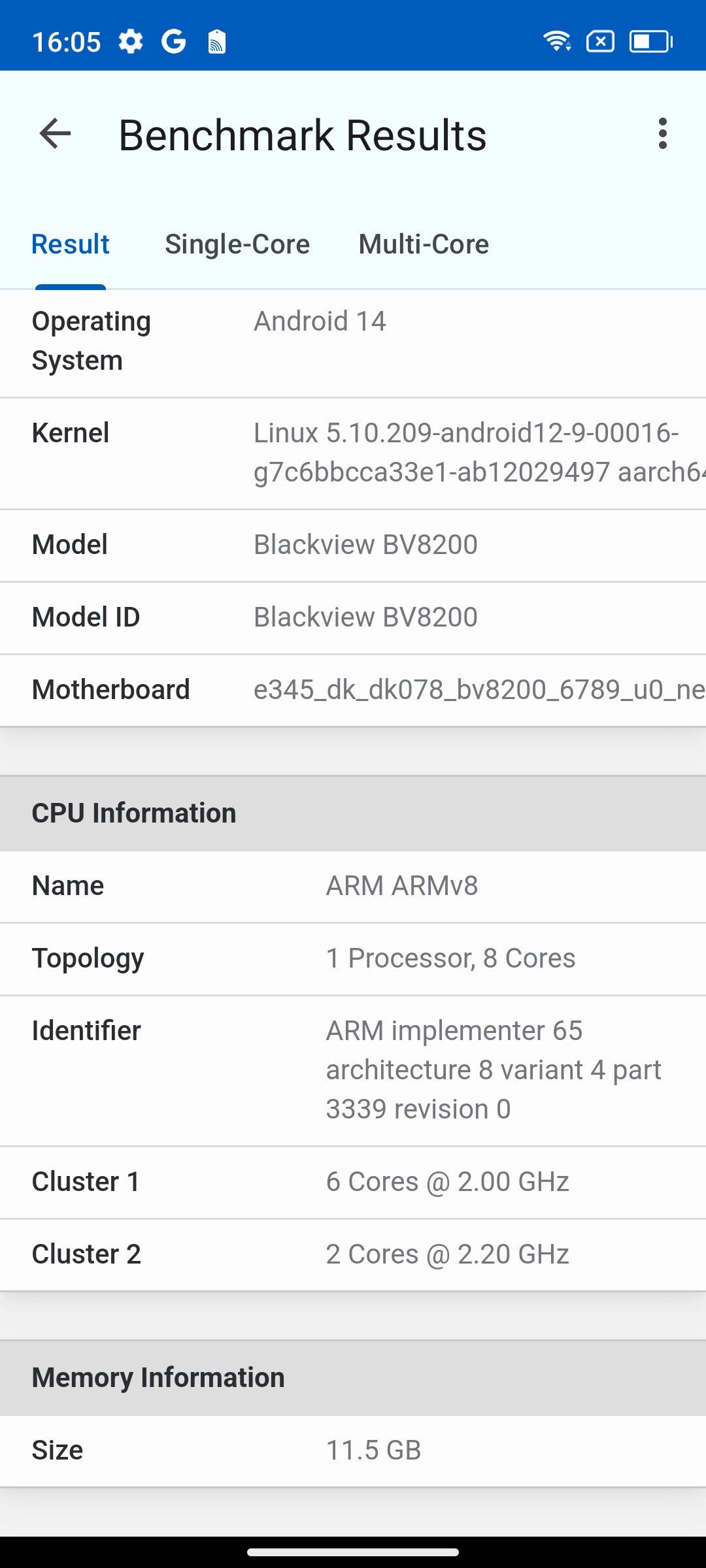Select the Result tab
706x1568 pixels.
(71, 244)
